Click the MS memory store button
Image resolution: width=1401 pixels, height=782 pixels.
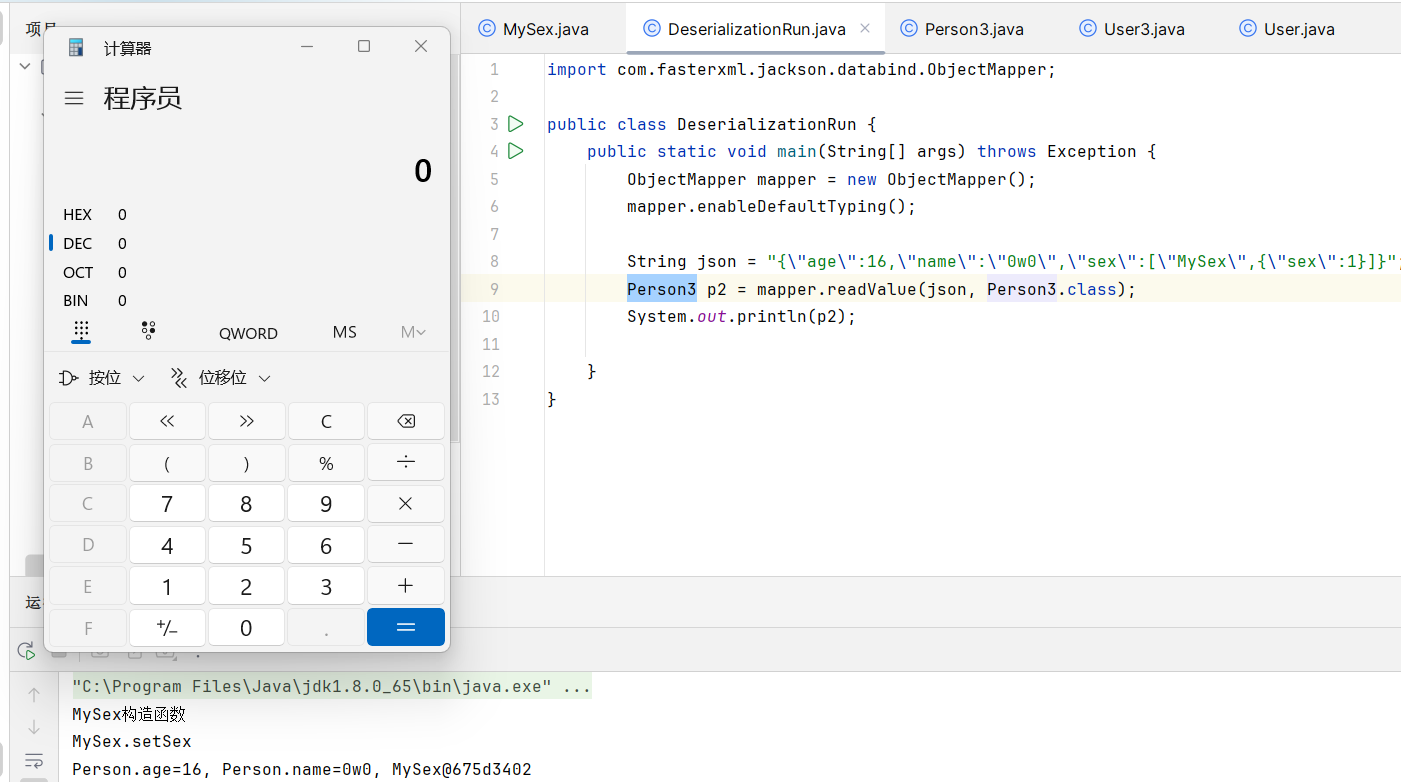click(x=345, y=332)
